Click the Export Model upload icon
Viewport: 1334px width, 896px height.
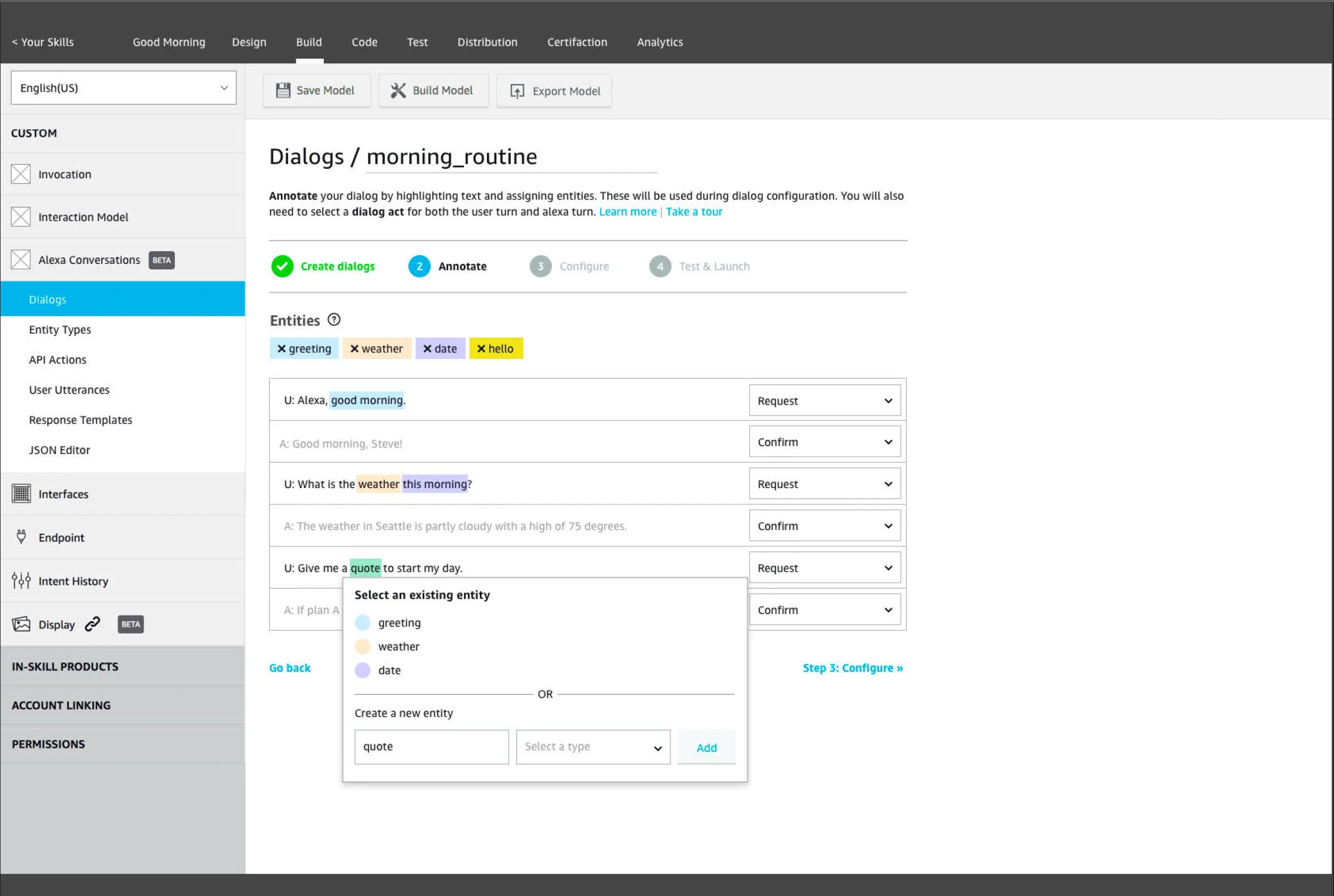tap(517, 91)
